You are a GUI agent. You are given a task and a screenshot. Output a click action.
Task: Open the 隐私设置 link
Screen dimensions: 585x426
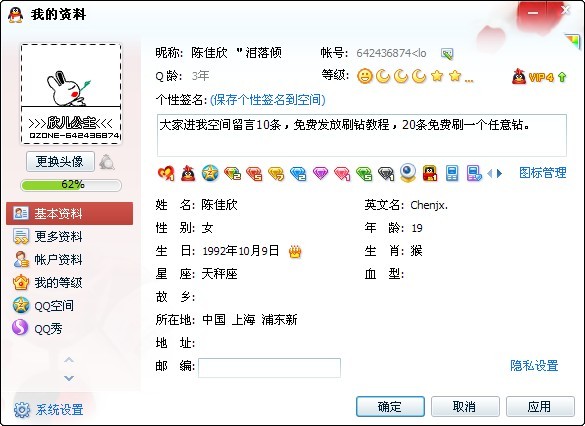pos(534,366)
